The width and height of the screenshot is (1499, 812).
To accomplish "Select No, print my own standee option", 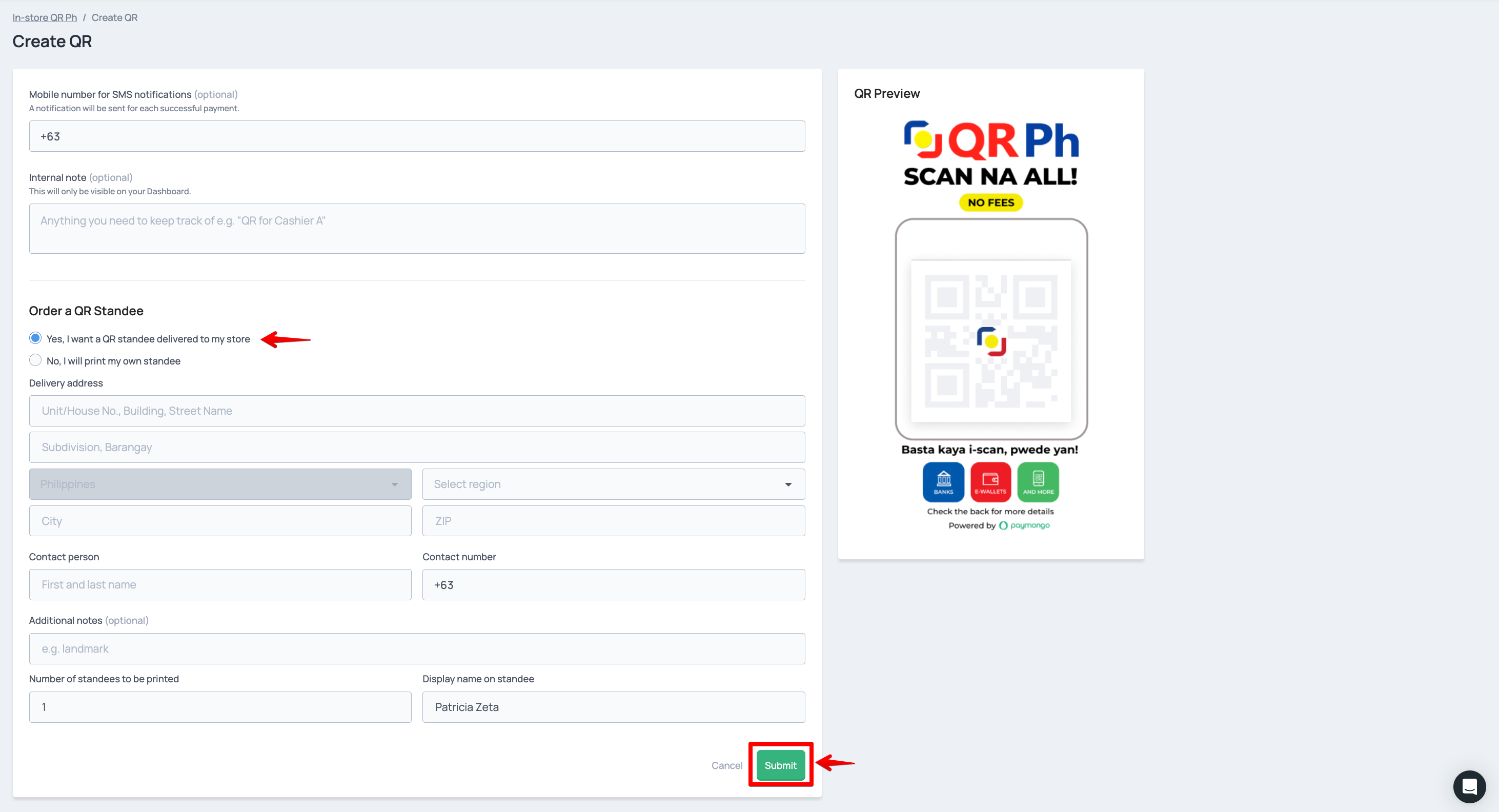I will click(35, 360).
